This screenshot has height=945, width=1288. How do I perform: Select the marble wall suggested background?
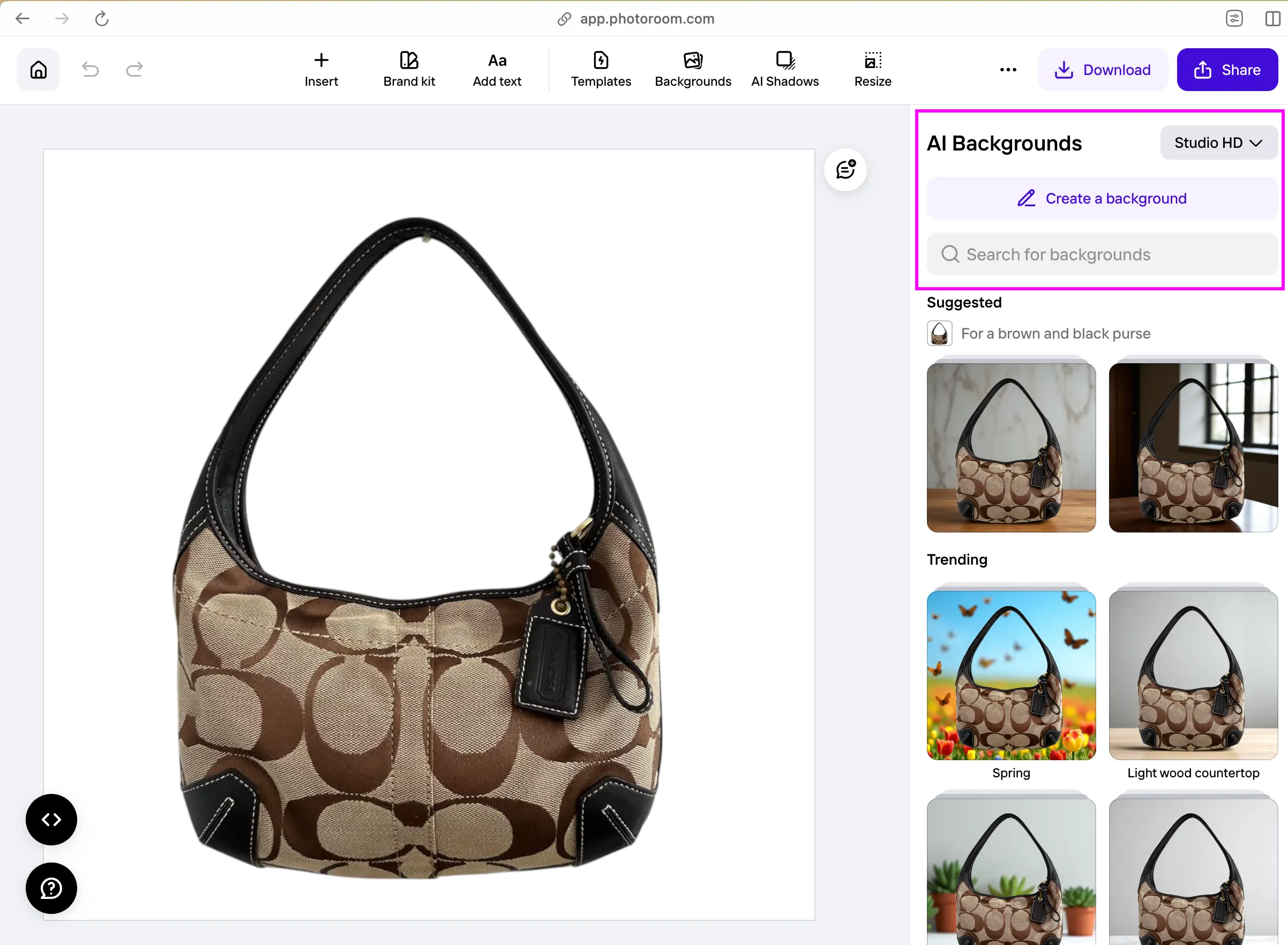(1011, 448)
